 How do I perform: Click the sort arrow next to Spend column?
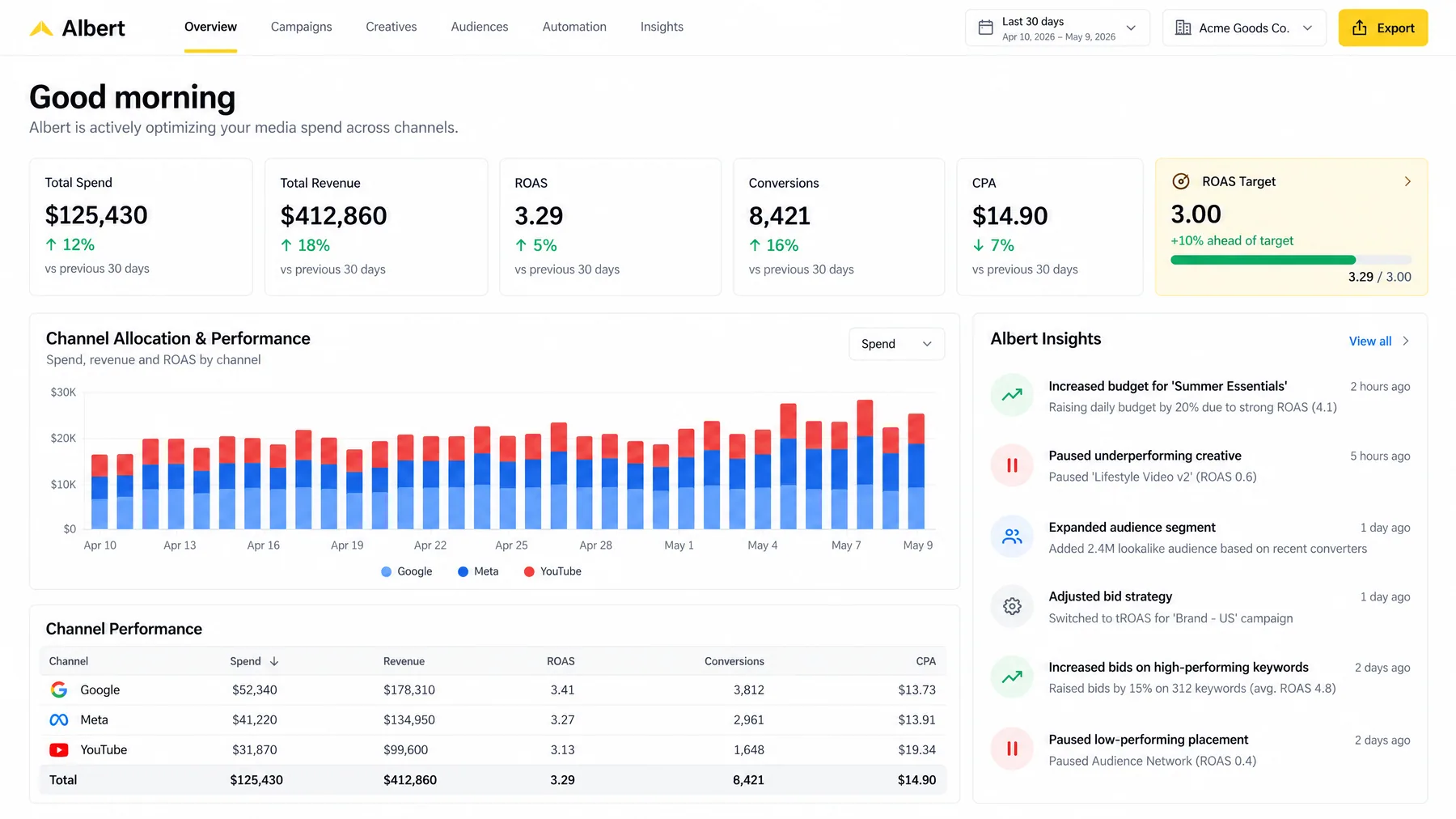tap(274, 661)
